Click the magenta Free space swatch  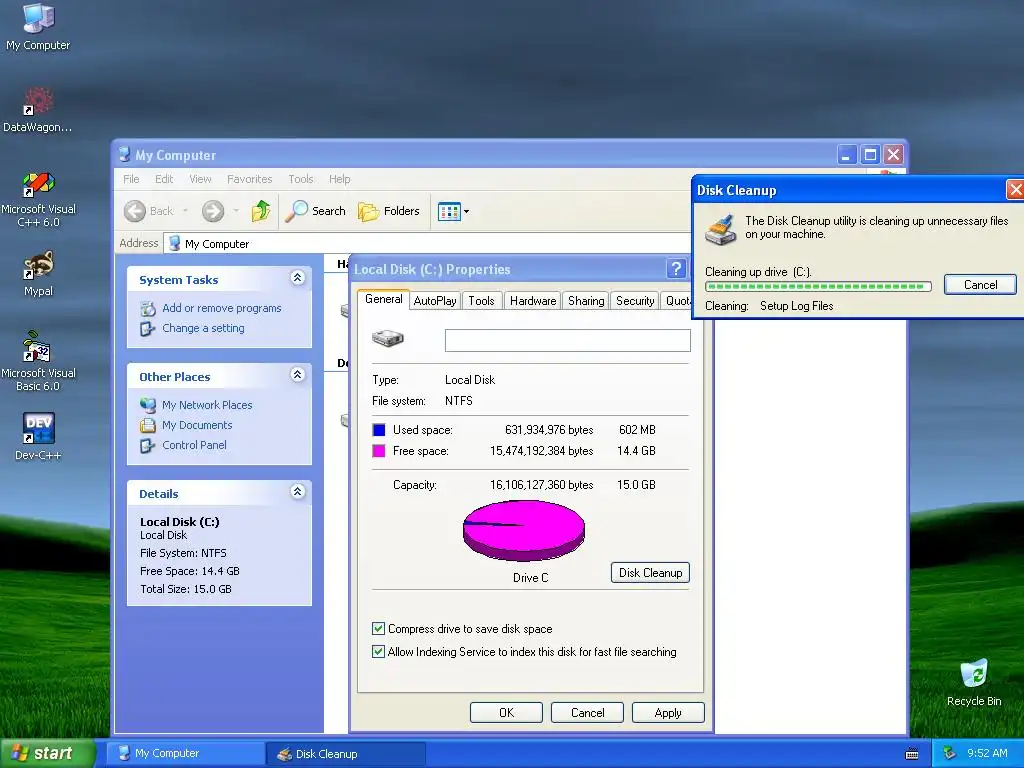(x=379, y=451)
